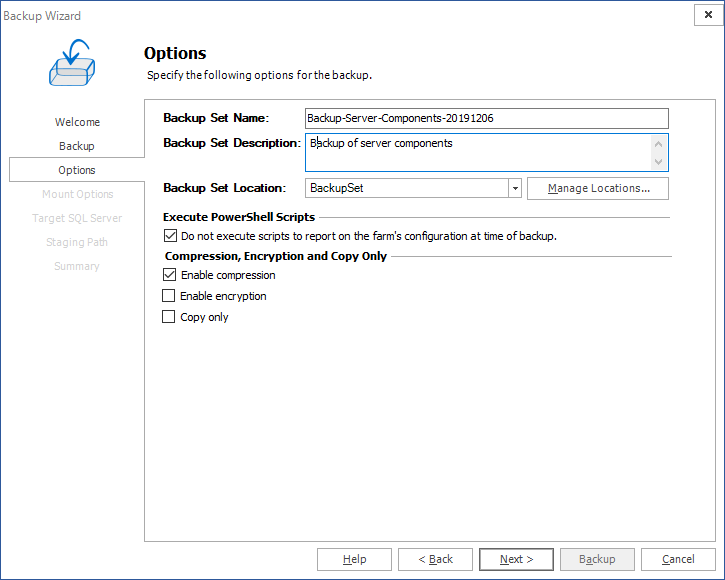This screenshot has height=580, width=725.
Task: Toggle the do not execute scripts checkbox
Action: (169, 237)
